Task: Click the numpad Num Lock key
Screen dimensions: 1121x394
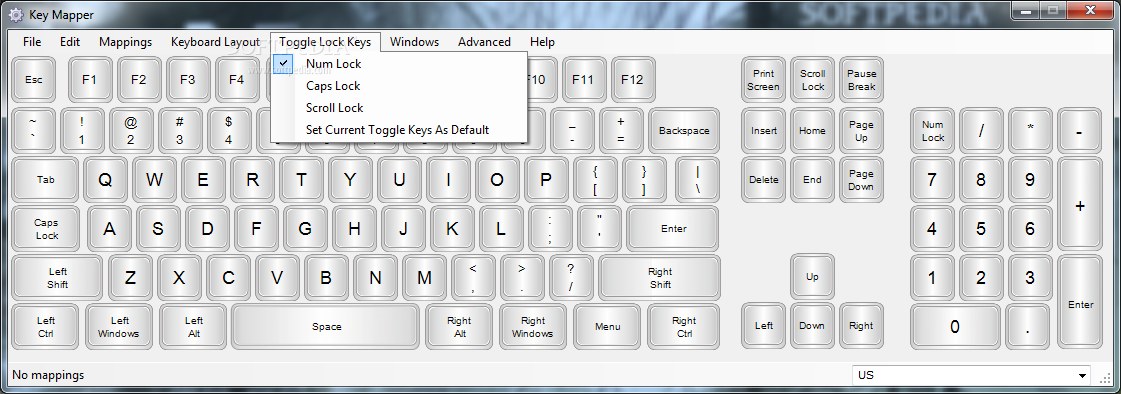Action: coord(932,130)
